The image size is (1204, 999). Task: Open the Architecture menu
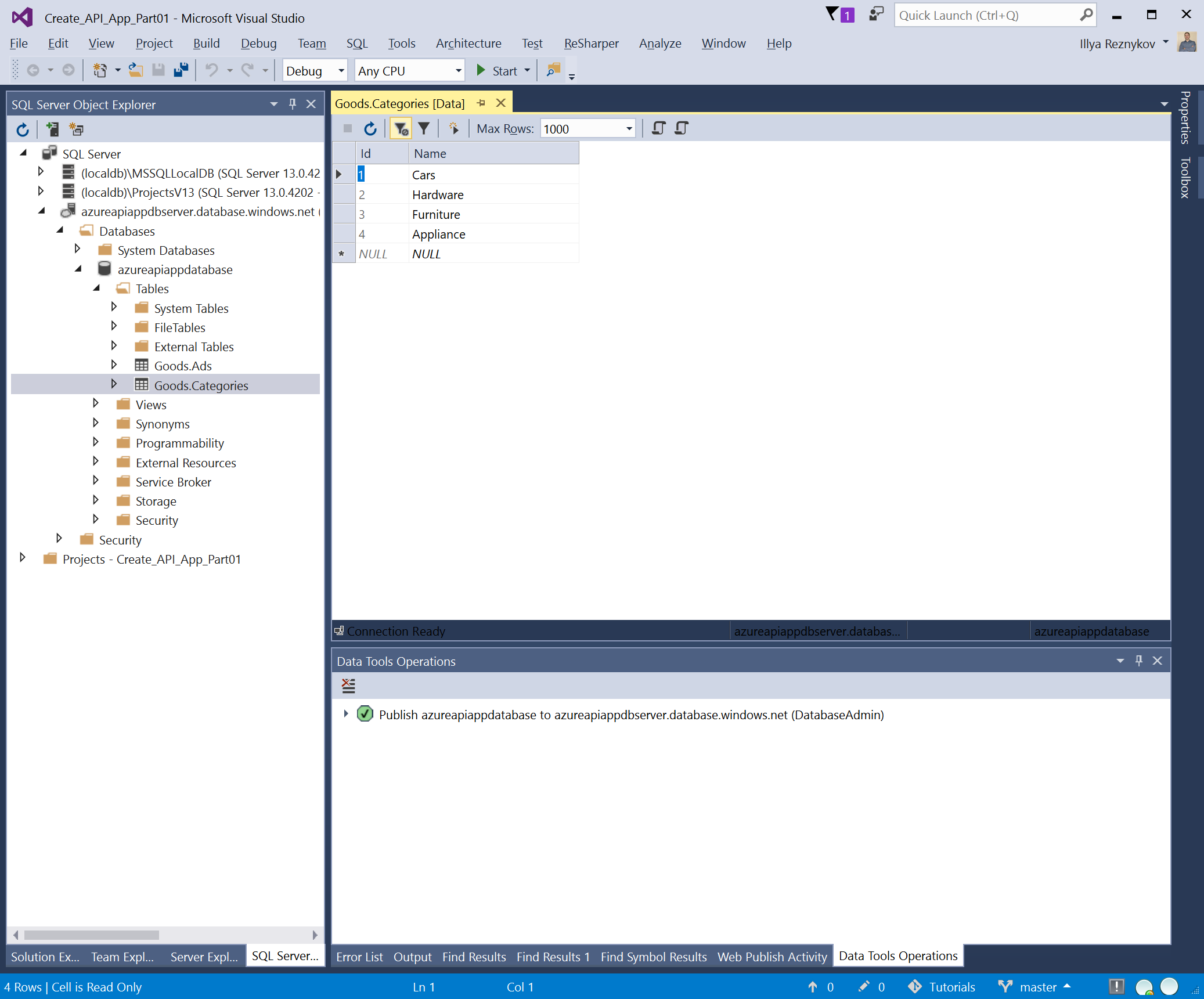(468, 44)
